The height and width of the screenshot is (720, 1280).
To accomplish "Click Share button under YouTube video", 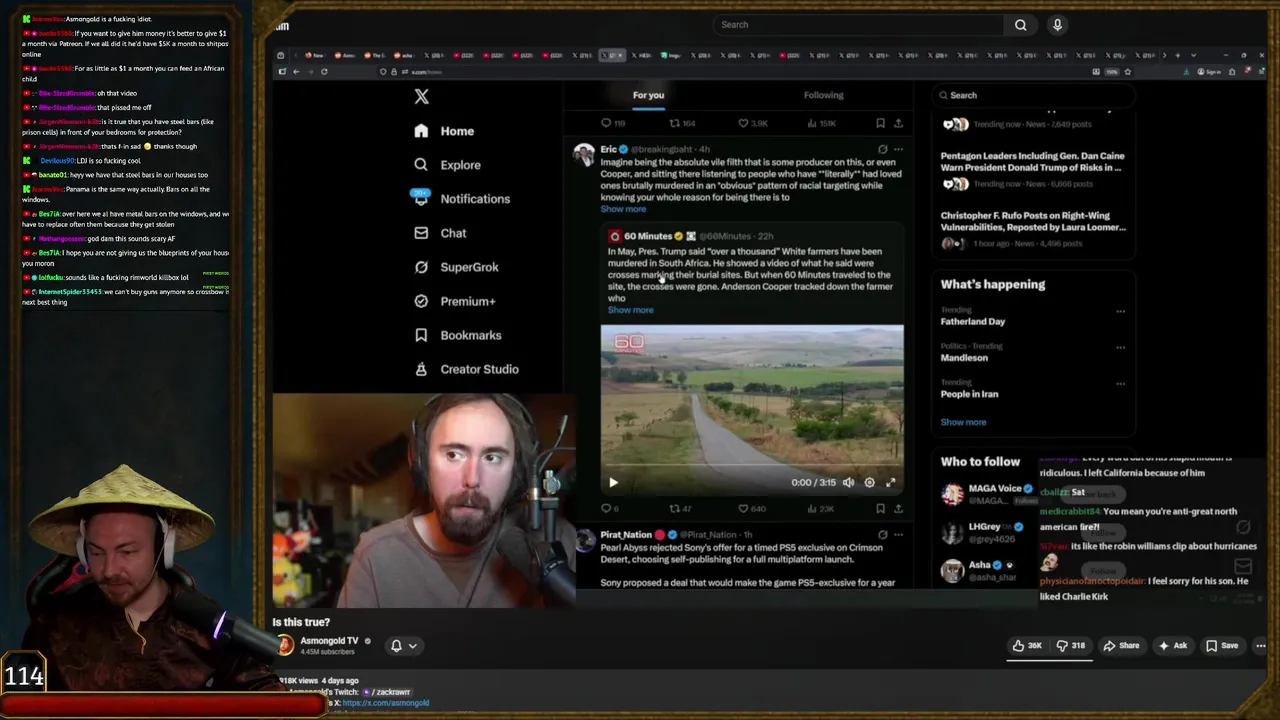I will pyautogui.click(x=1121, y=646).
